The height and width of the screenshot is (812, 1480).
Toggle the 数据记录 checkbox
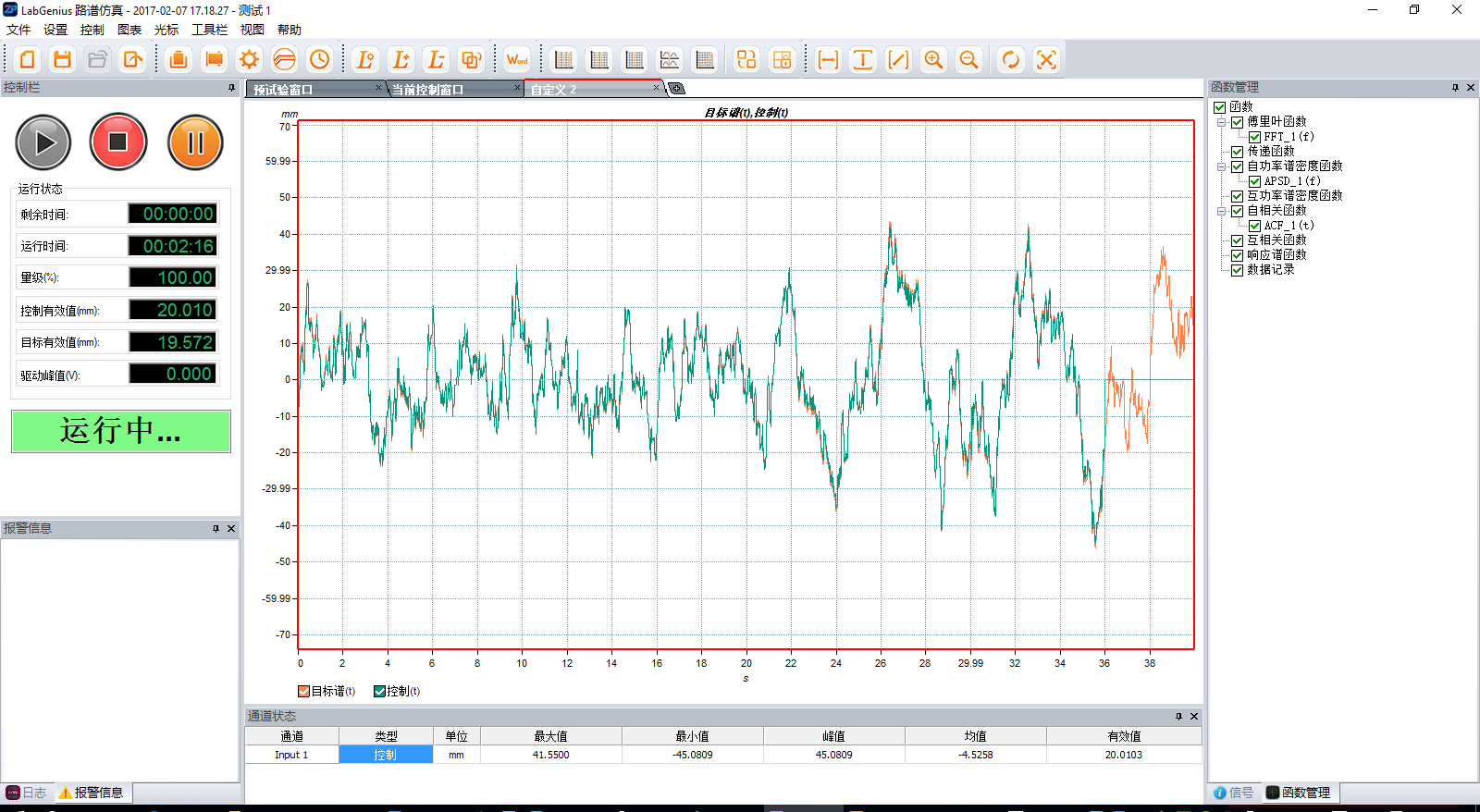tap(1237, 270)
